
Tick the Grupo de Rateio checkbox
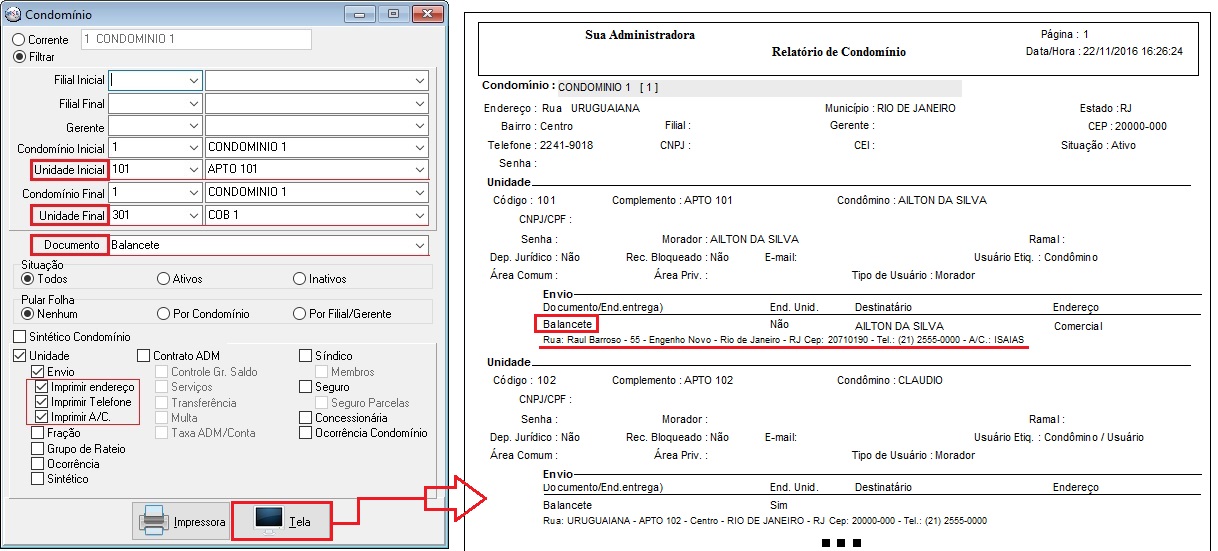(x=38, y=449)
